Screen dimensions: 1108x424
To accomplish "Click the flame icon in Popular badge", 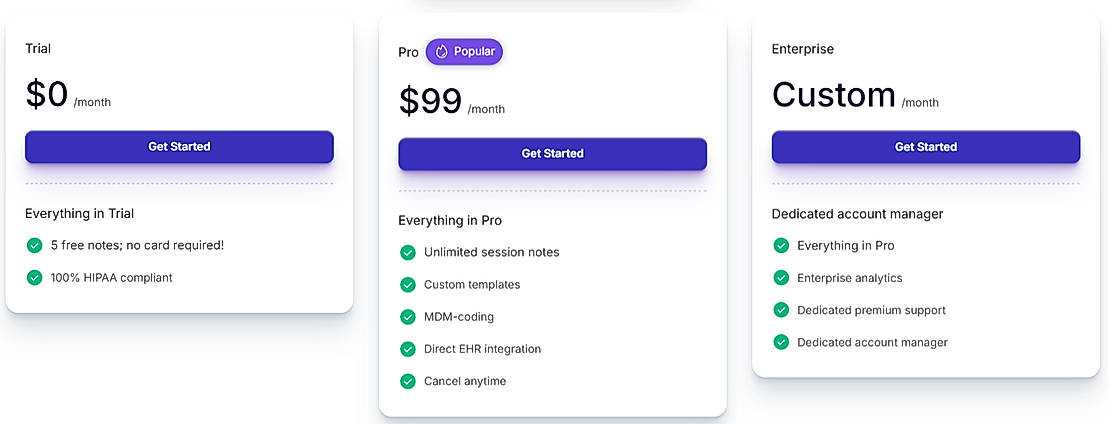I will pyautogui.click(x=442, y=52).
